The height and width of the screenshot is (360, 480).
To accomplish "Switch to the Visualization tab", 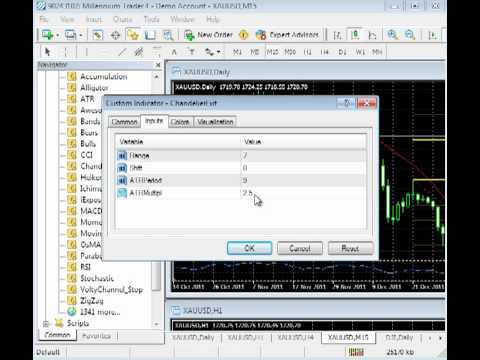I will point(215,122).
